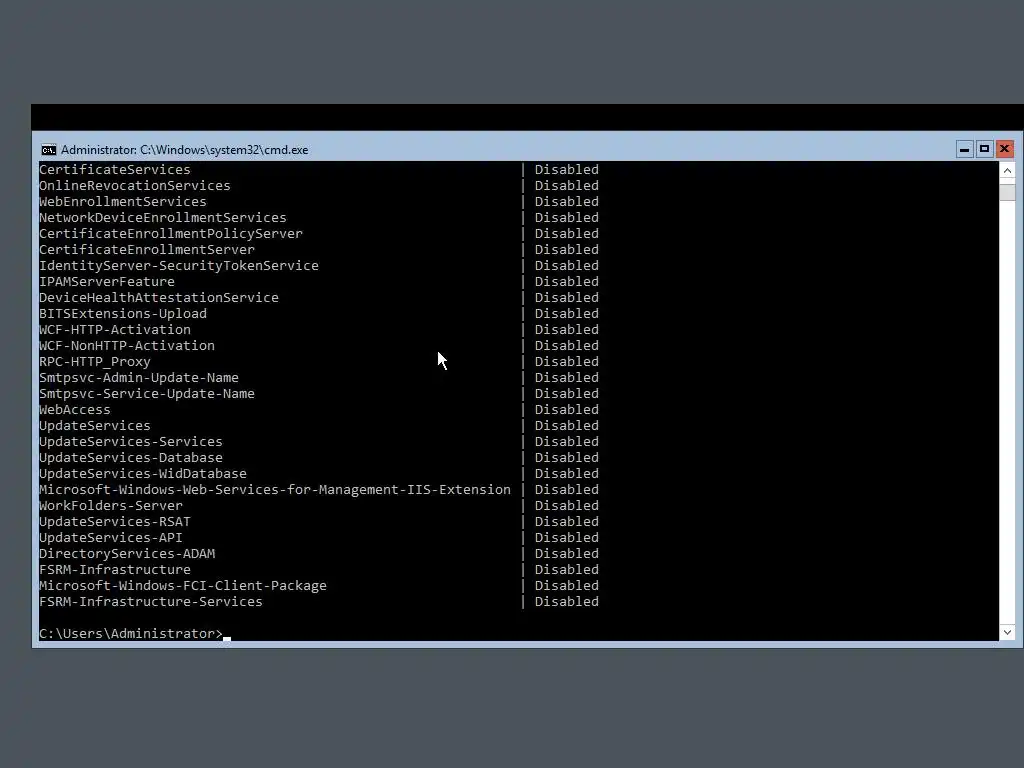
Task: Click 'Disabled' status next to WebAccess
Action: click(566, 409)
